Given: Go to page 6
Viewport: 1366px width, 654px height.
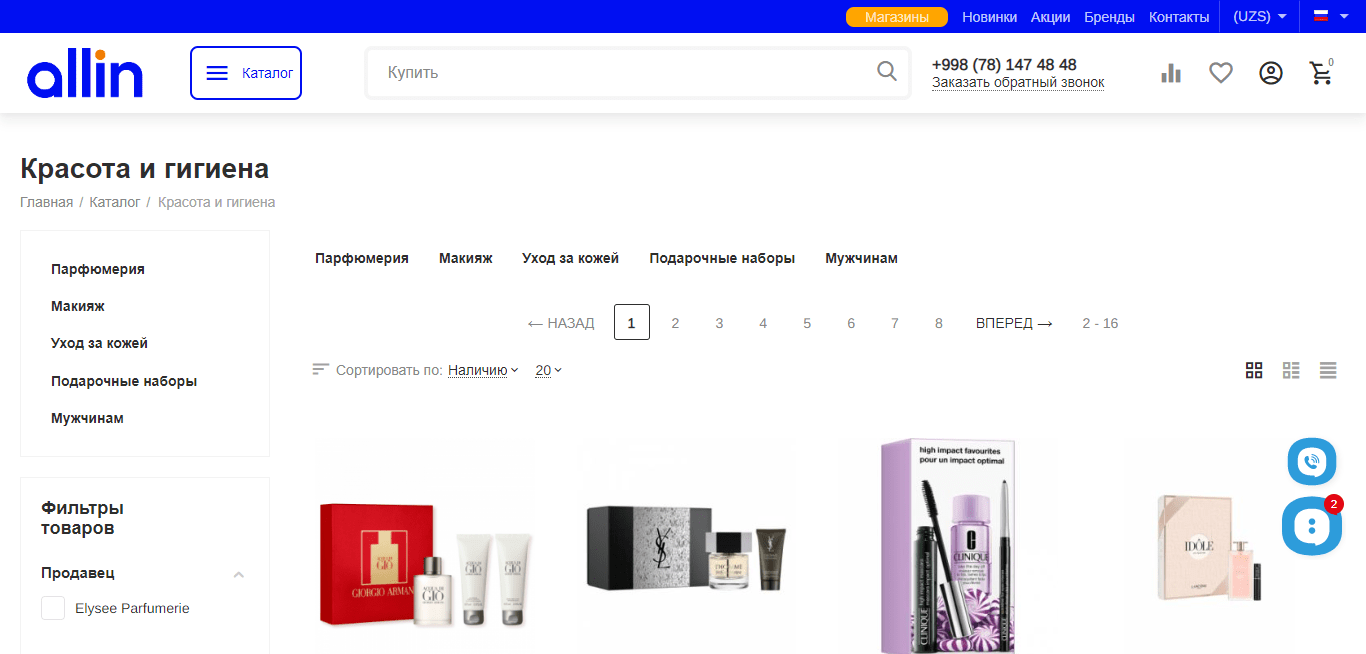Looking at the screenshot, I should (x=851, y=323).
